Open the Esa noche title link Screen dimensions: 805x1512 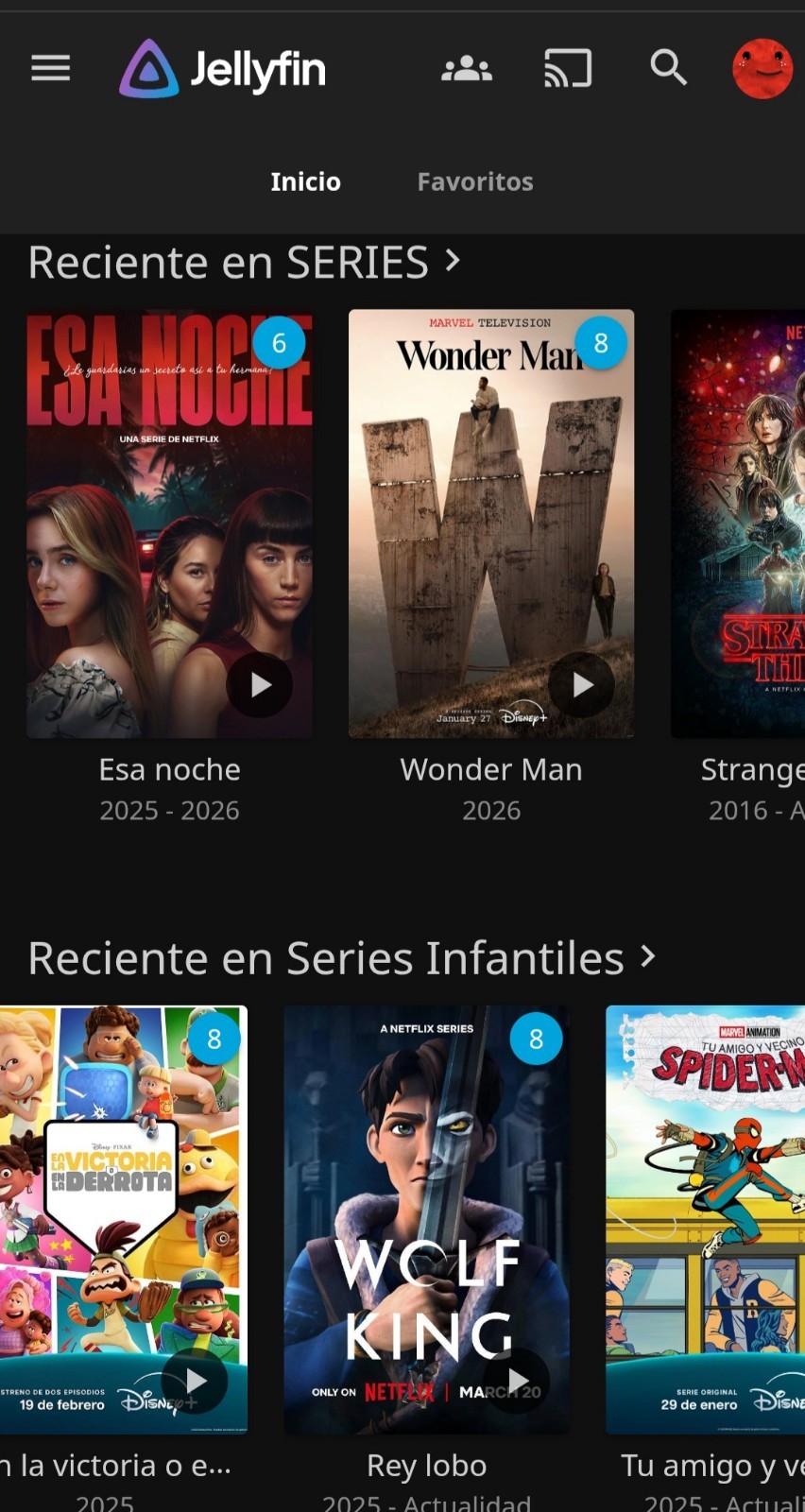coord(170,769)
